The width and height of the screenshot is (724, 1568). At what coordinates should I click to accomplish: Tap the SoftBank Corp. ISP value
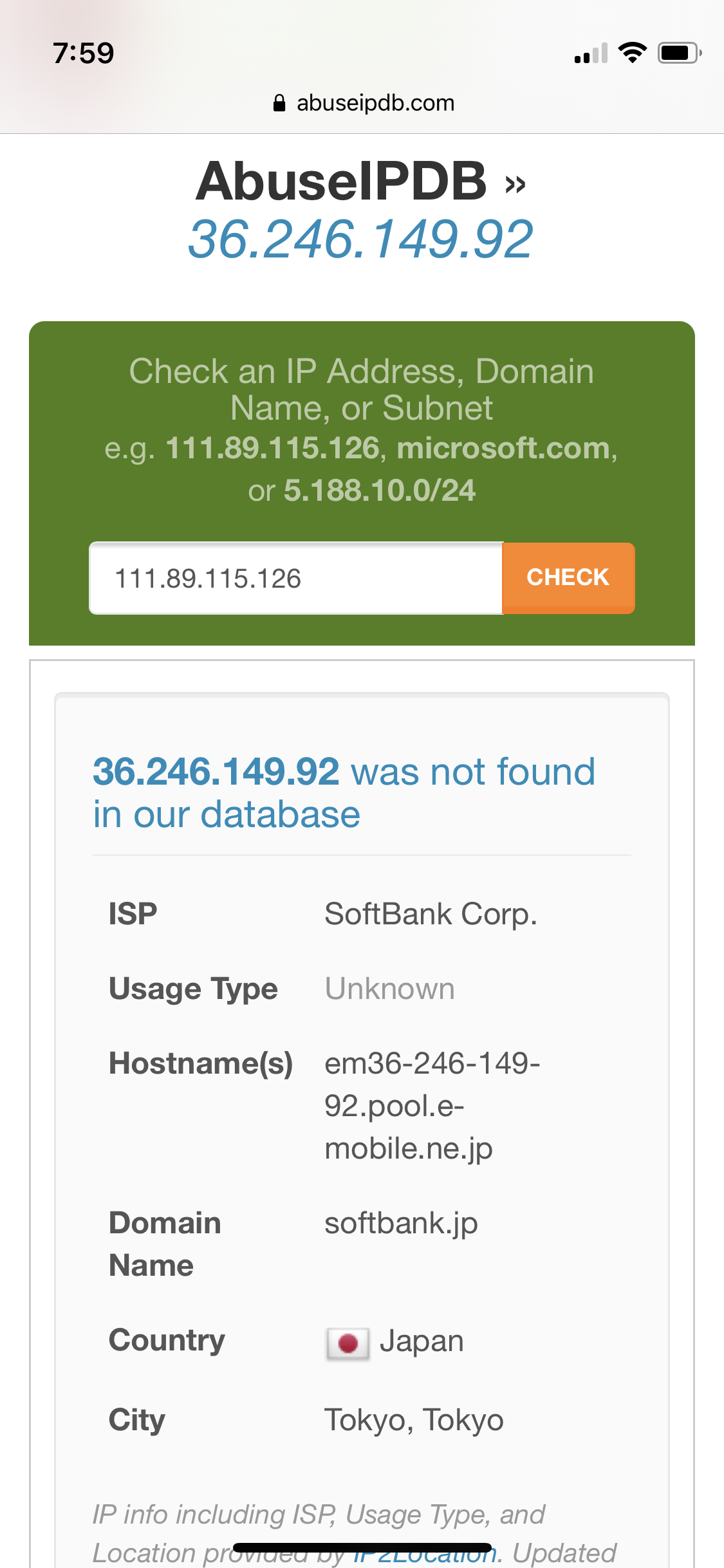pyautogui.click(x=431, y=914)
